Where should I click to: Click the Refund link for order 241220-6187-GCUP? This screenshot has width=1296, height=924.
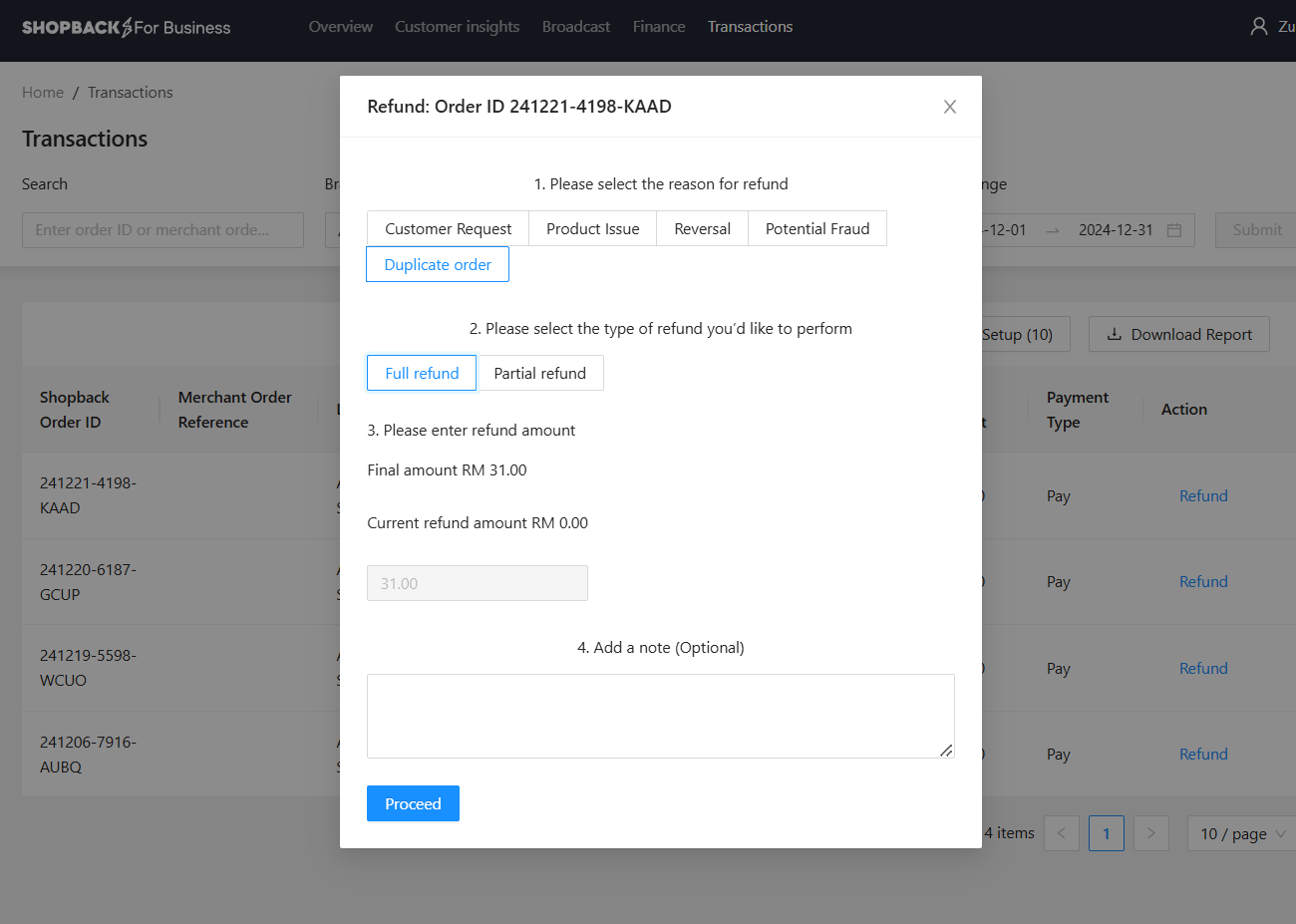[x=1202, y=581]
